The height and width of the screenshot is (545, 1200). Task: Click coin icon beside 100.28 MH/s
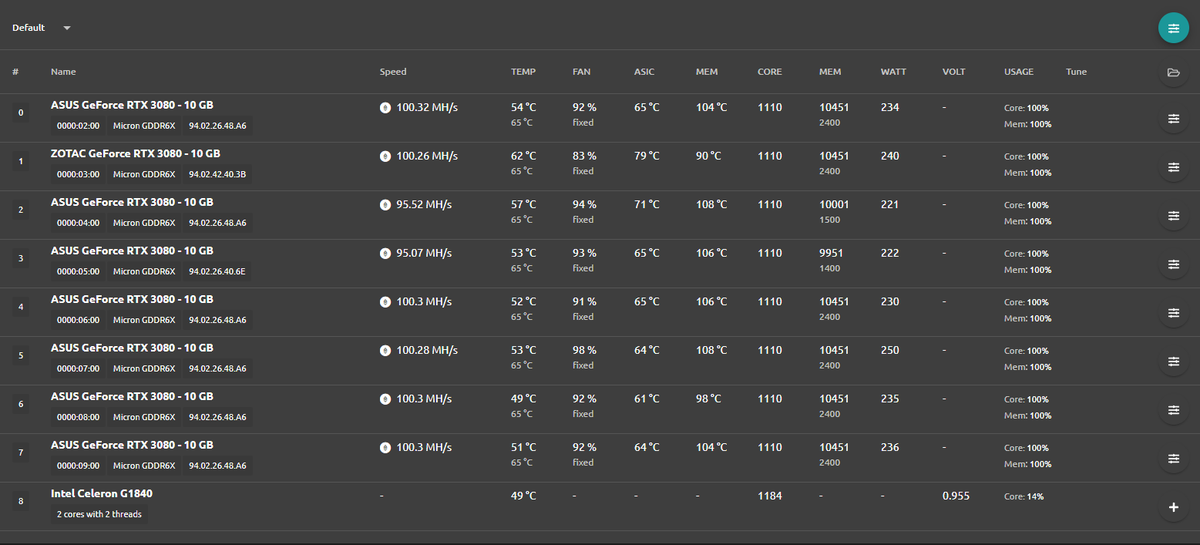386,350
